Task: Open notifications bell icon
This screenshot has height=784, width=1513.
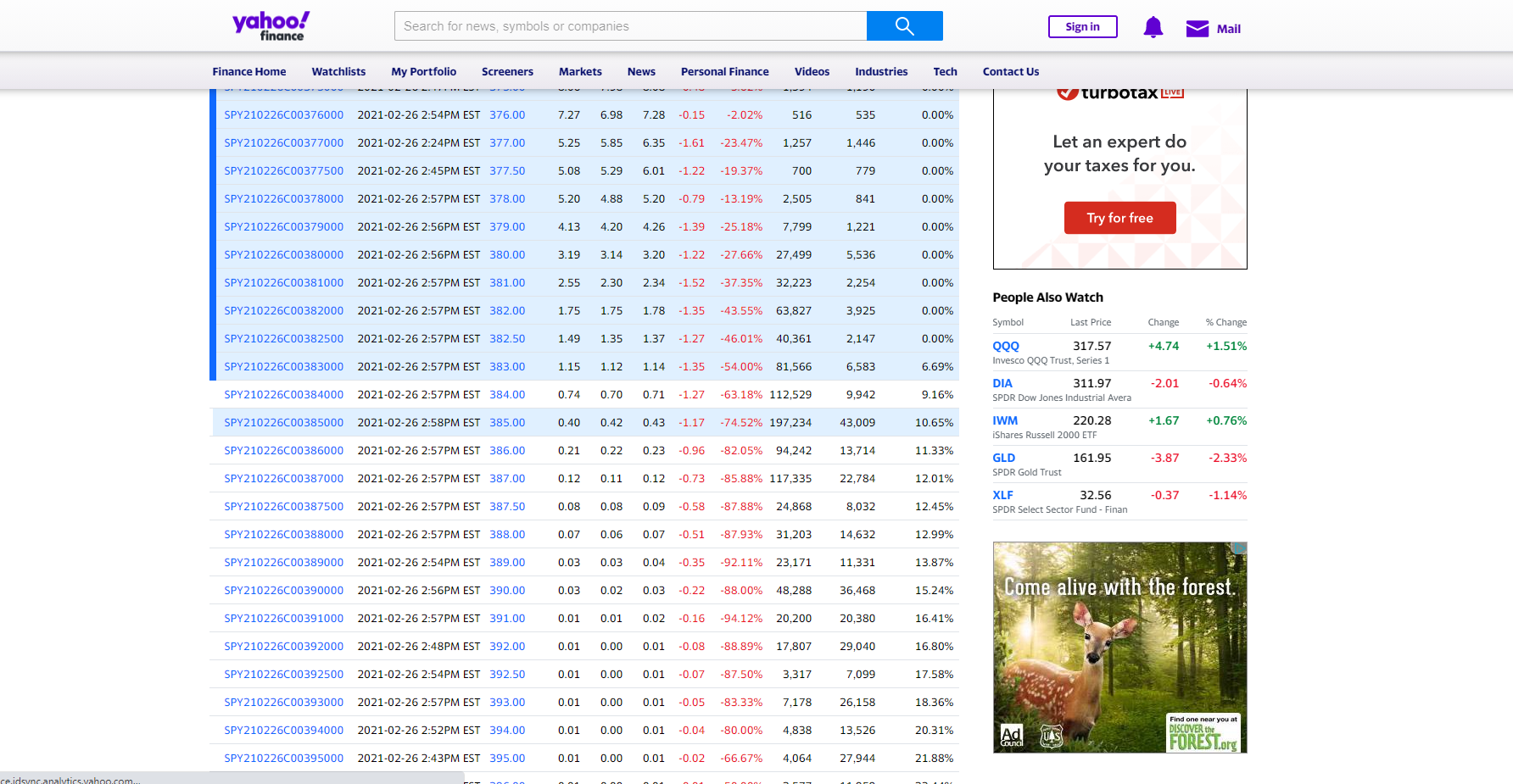Action: coord(1153,28)
